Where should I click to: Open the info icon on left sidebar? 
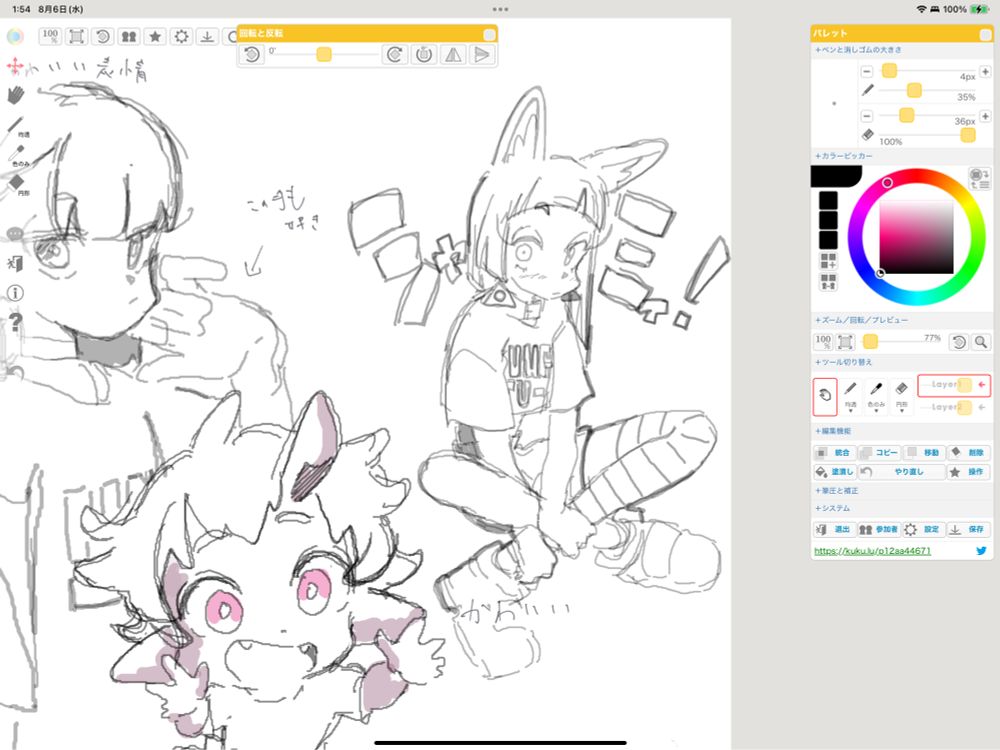(15, 293)
